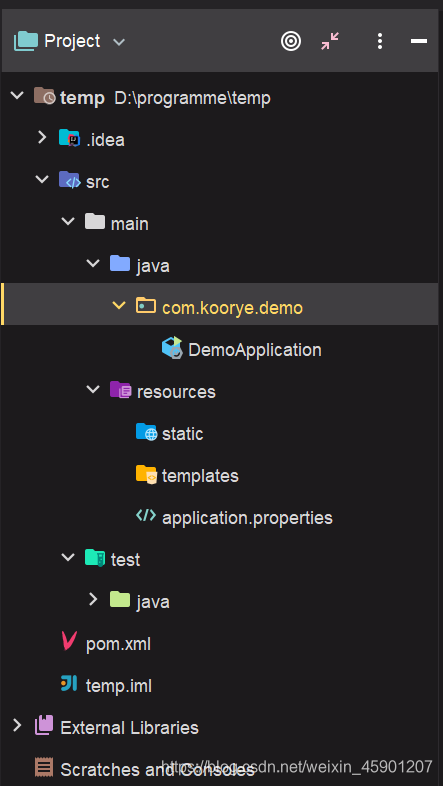Click the DemoApplication class icon
This screenshot has height=786, width=443.
point(172,347)
